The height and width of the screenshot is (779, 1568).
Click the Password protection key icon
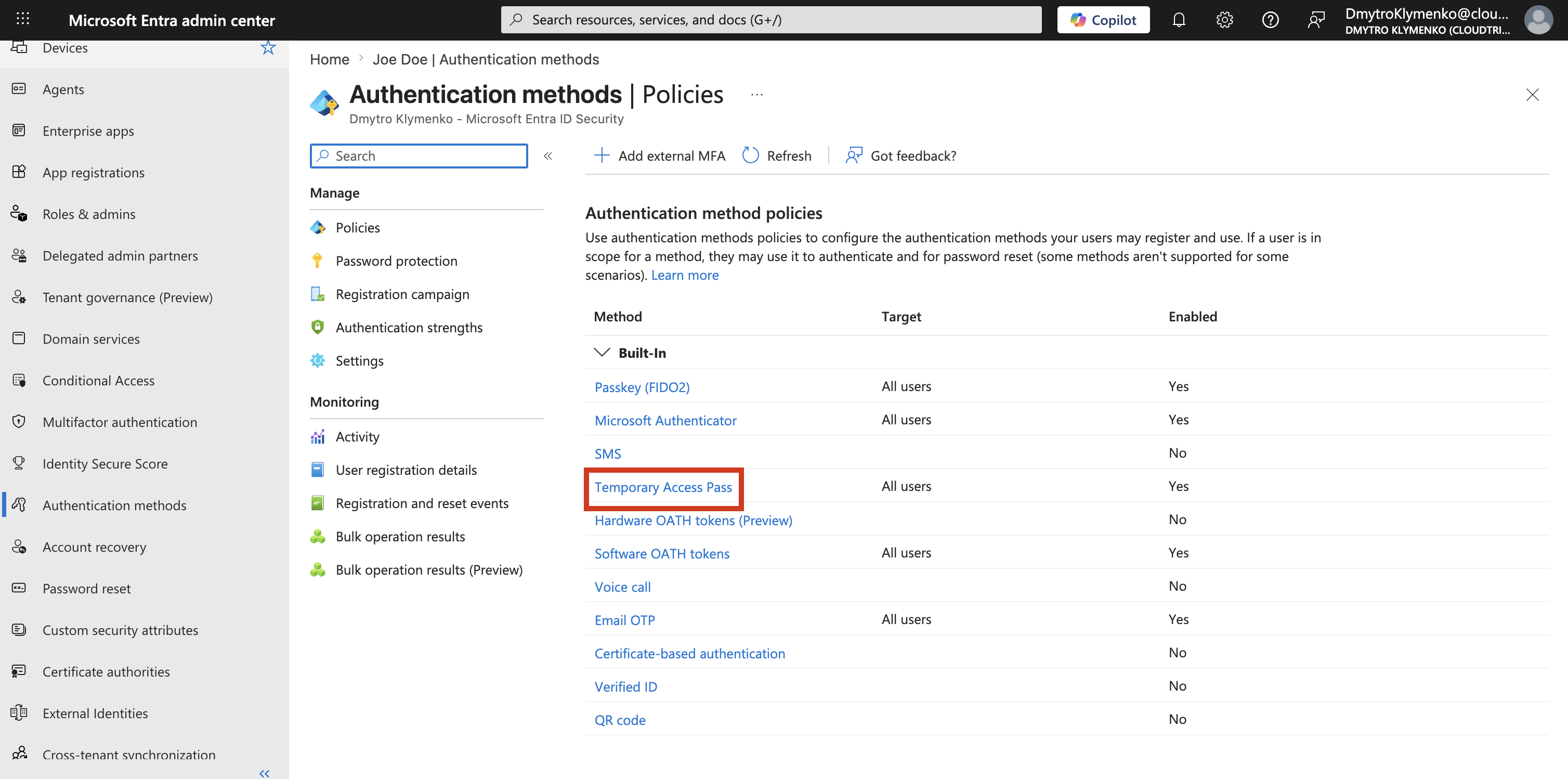point(318,261)
